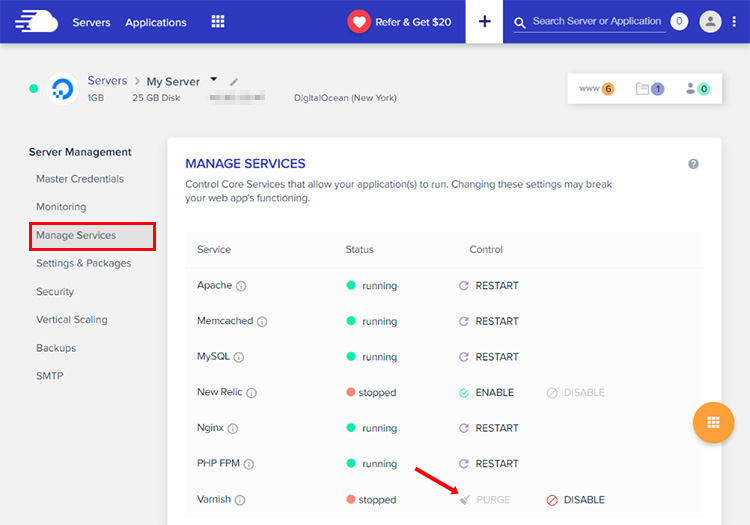Open the apps grid icon in top bar
Image resolution: width=750 pixels, height=525 pixels.
tap(218, 22)
